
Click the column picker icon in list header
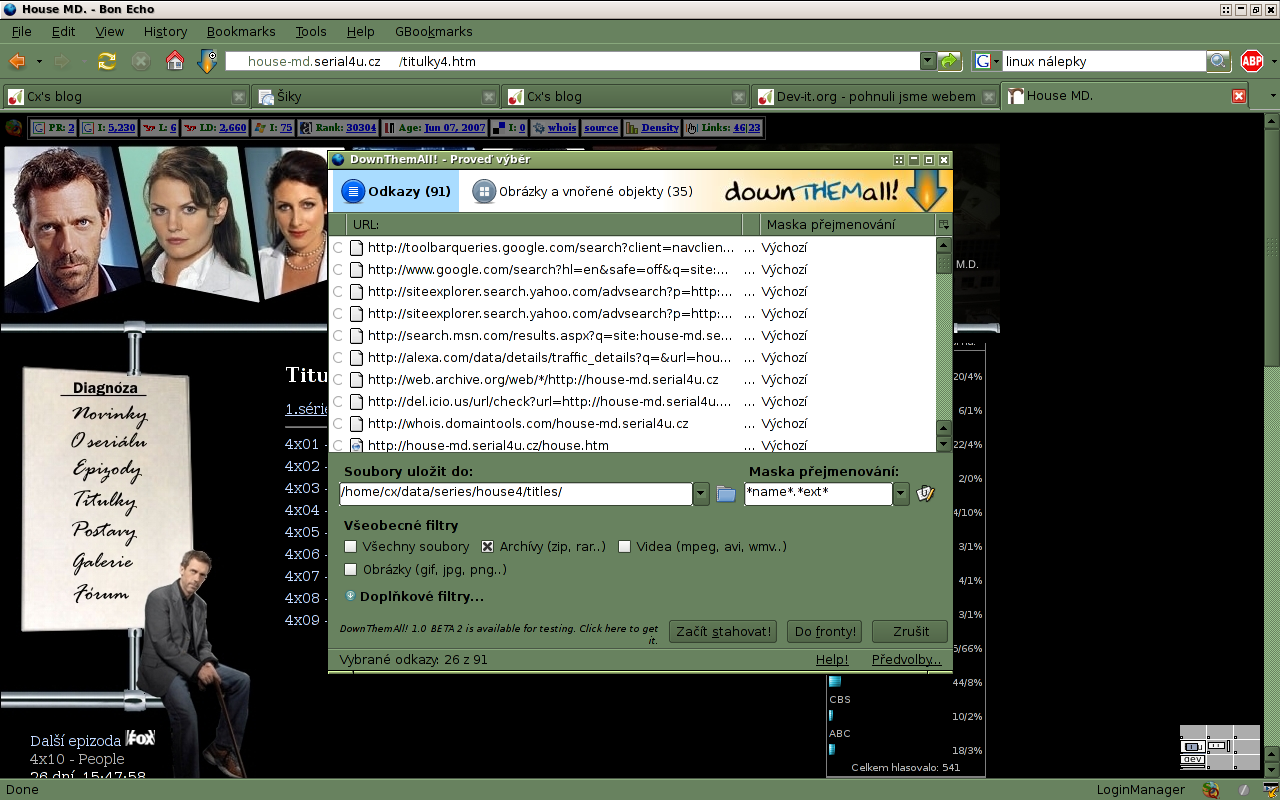[943, 225]
